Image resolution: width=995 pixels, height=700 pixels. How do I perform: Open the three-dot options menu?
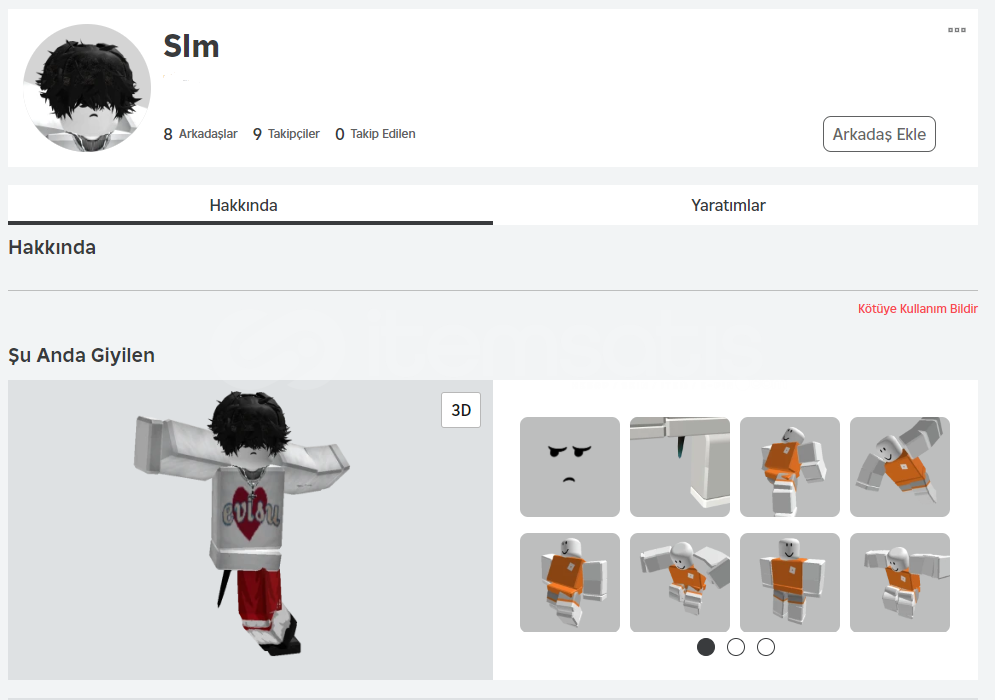point(956,30)
